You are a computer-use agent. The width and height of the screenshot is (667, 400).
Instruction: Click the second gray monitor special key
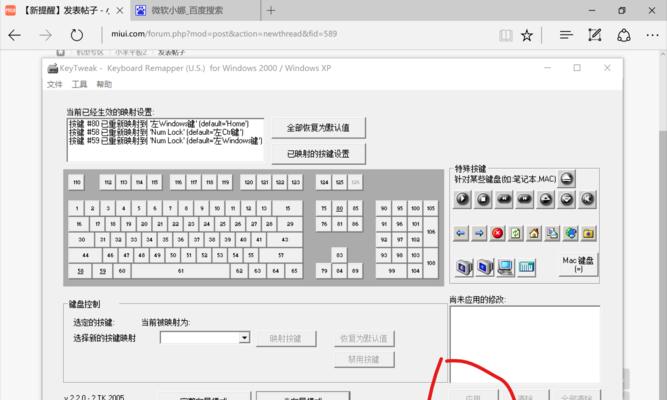484,267
